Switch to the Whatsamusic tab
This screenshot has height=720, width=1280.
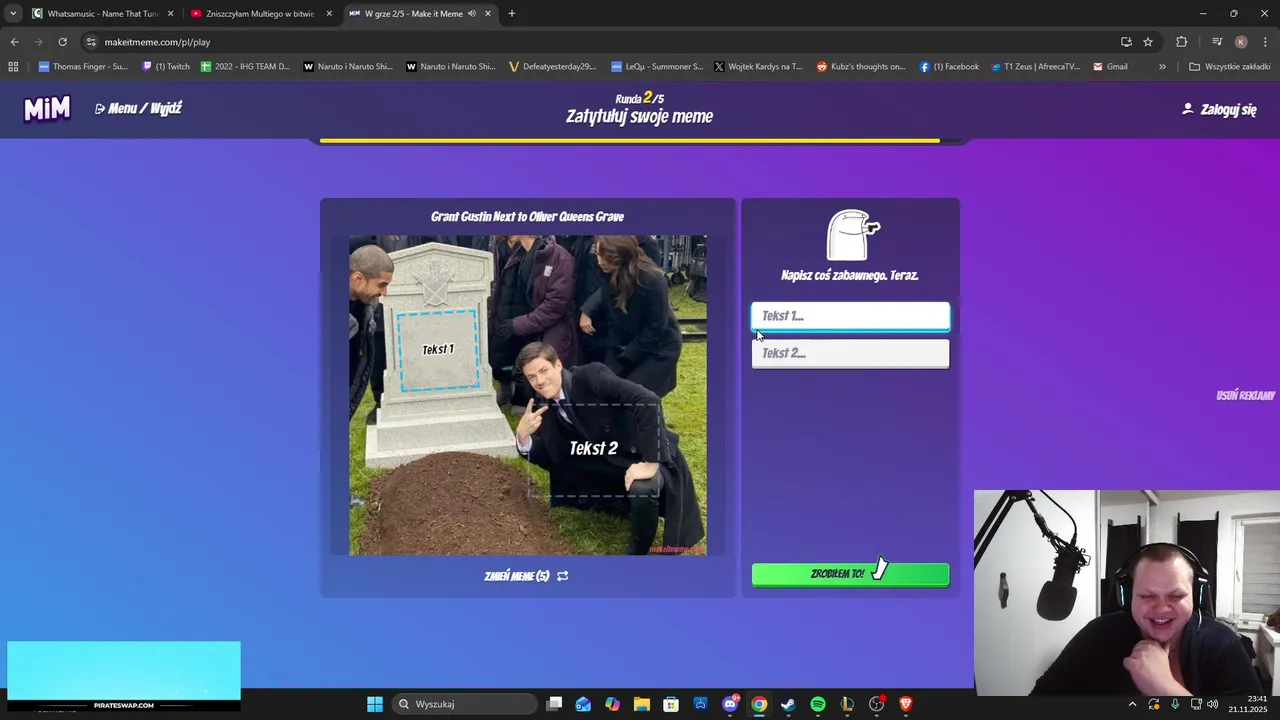click(103, 14)
